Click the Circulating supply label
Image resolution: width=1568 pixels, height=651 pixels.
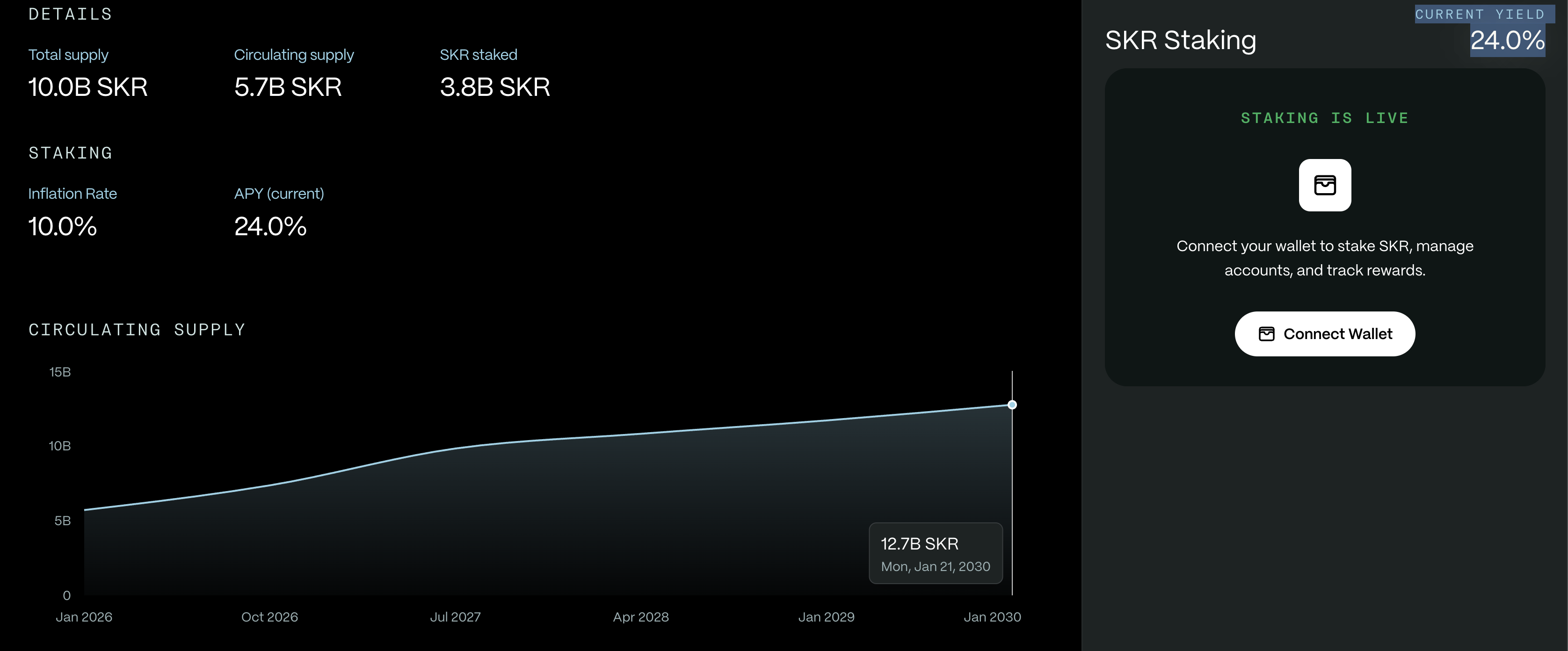pyautogui.click(x=293, y=55)
